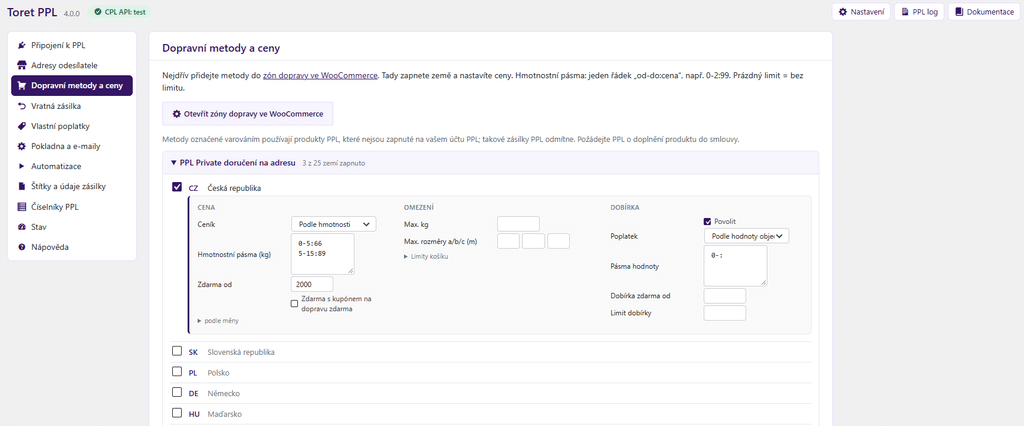Click the Vlastní poplatky tag icon

click(x=22, y=126)
